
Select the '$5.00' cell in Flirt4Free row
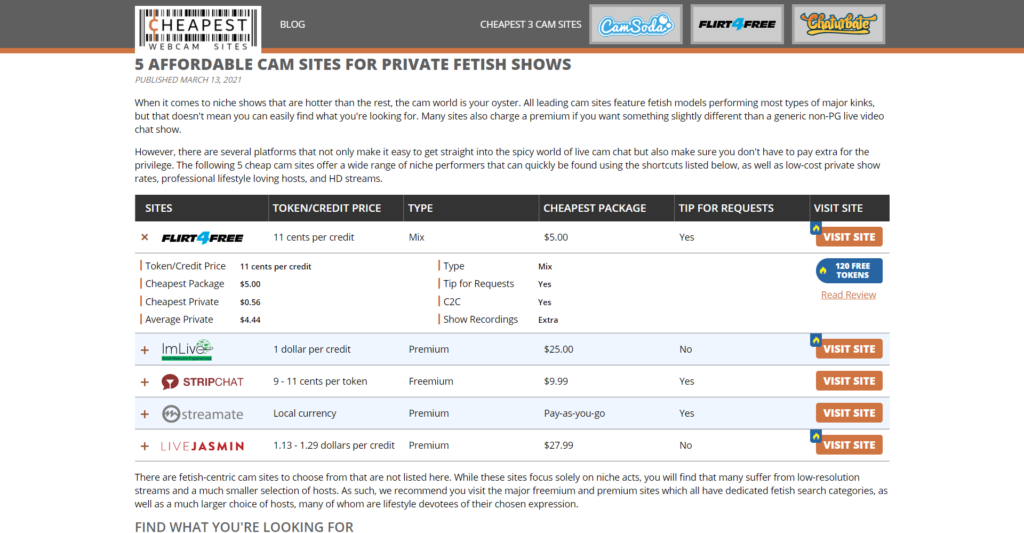point(556,237)
